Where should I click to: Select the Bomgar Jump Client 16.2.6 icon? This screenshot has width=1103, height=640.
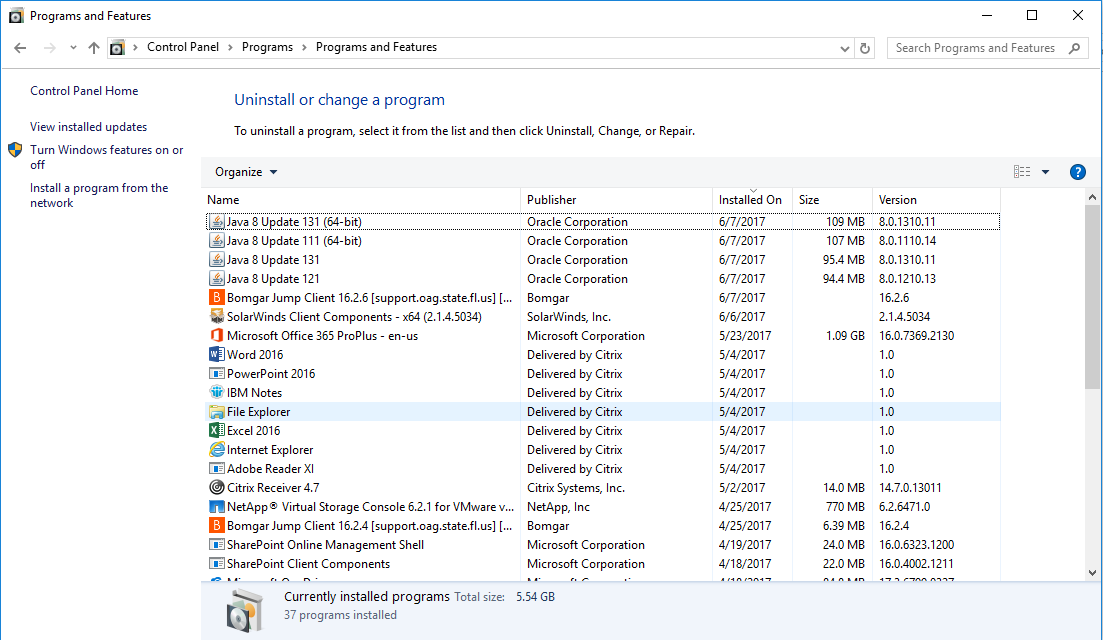pyautogui.click(x=217, y=297)
